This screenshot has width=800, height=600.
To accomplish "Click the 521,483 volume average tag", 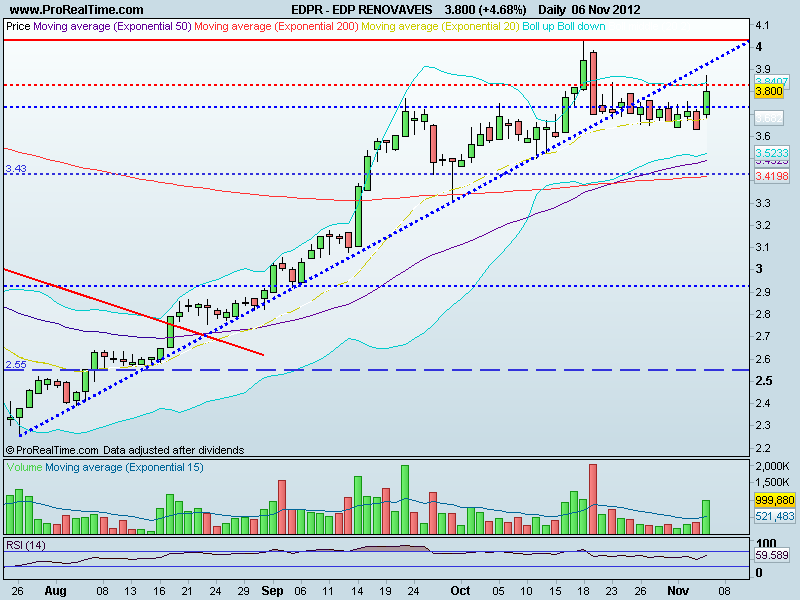I will 774,516.
